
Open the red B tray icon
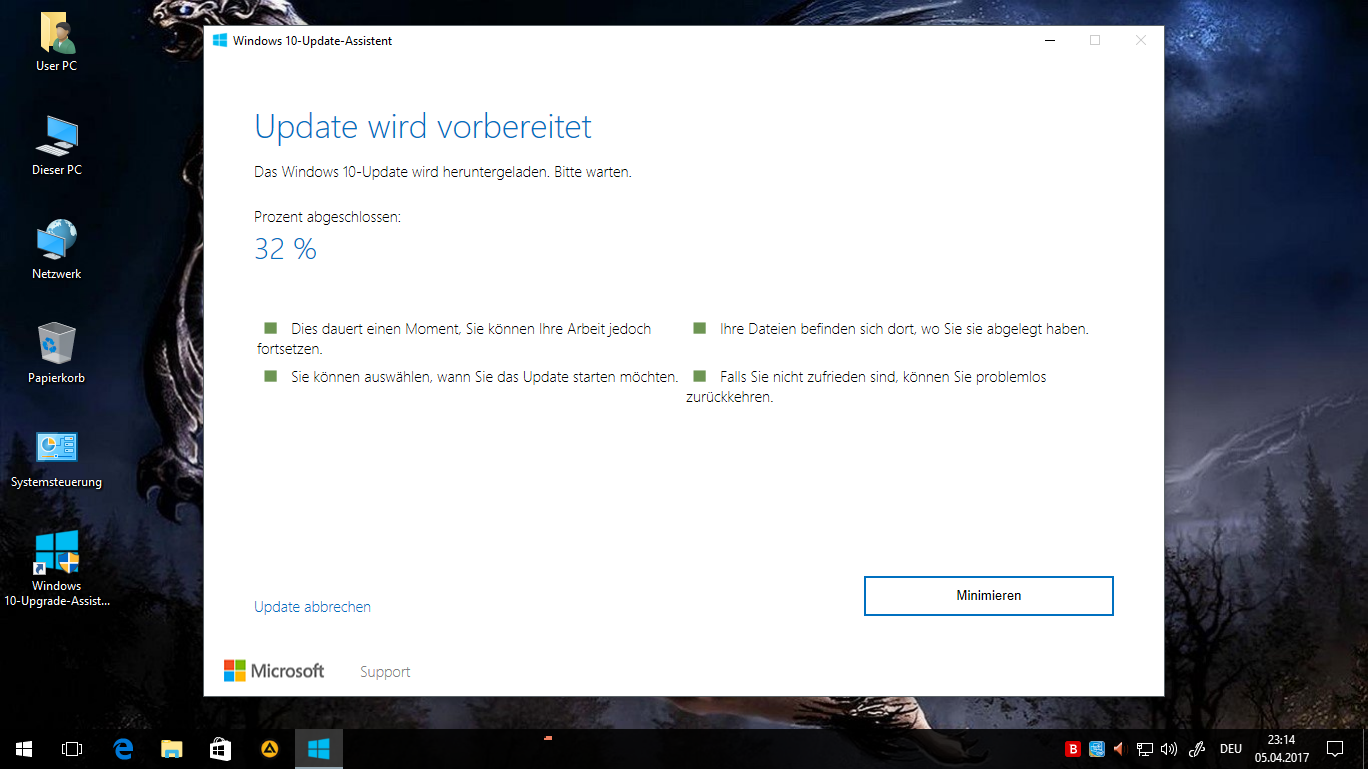1073,749
